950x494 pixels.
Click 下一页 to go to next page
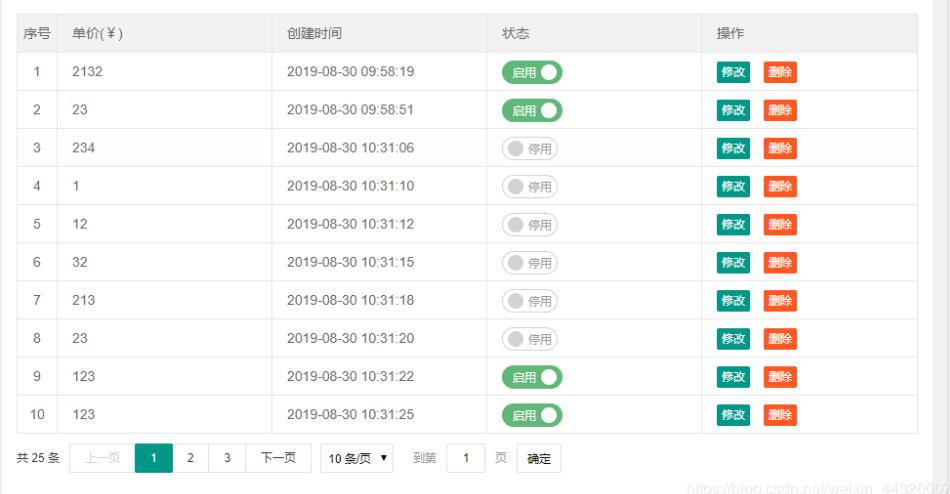pos(278,458)
